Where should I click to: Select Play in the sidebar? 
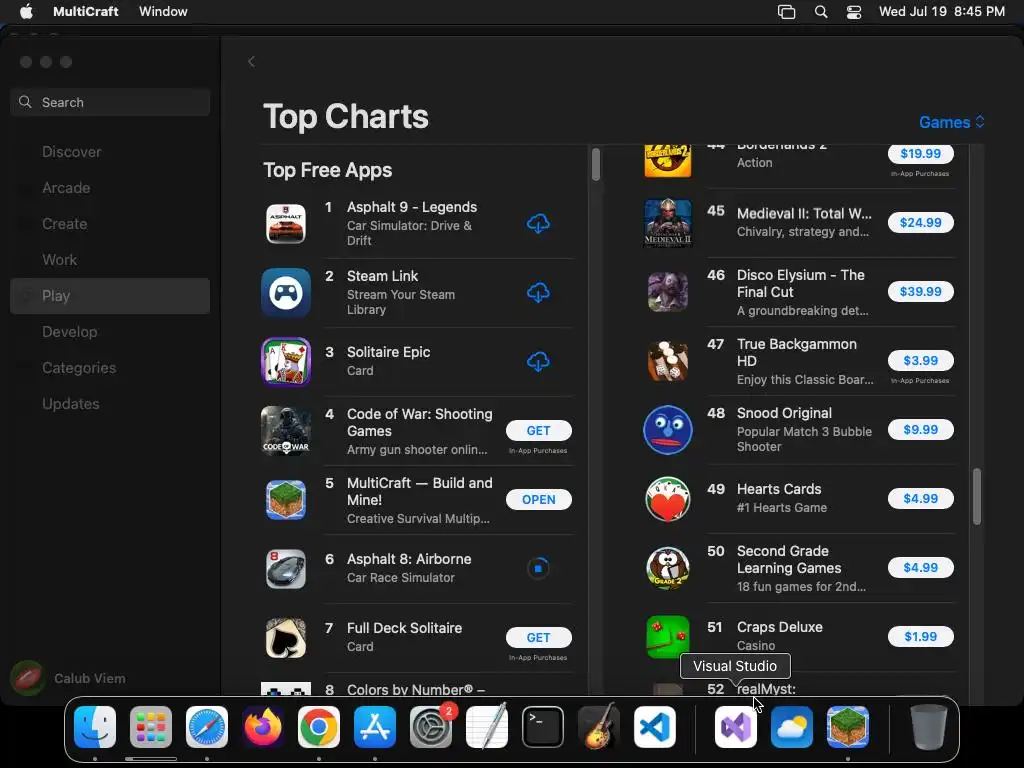(x=110, y=296)
